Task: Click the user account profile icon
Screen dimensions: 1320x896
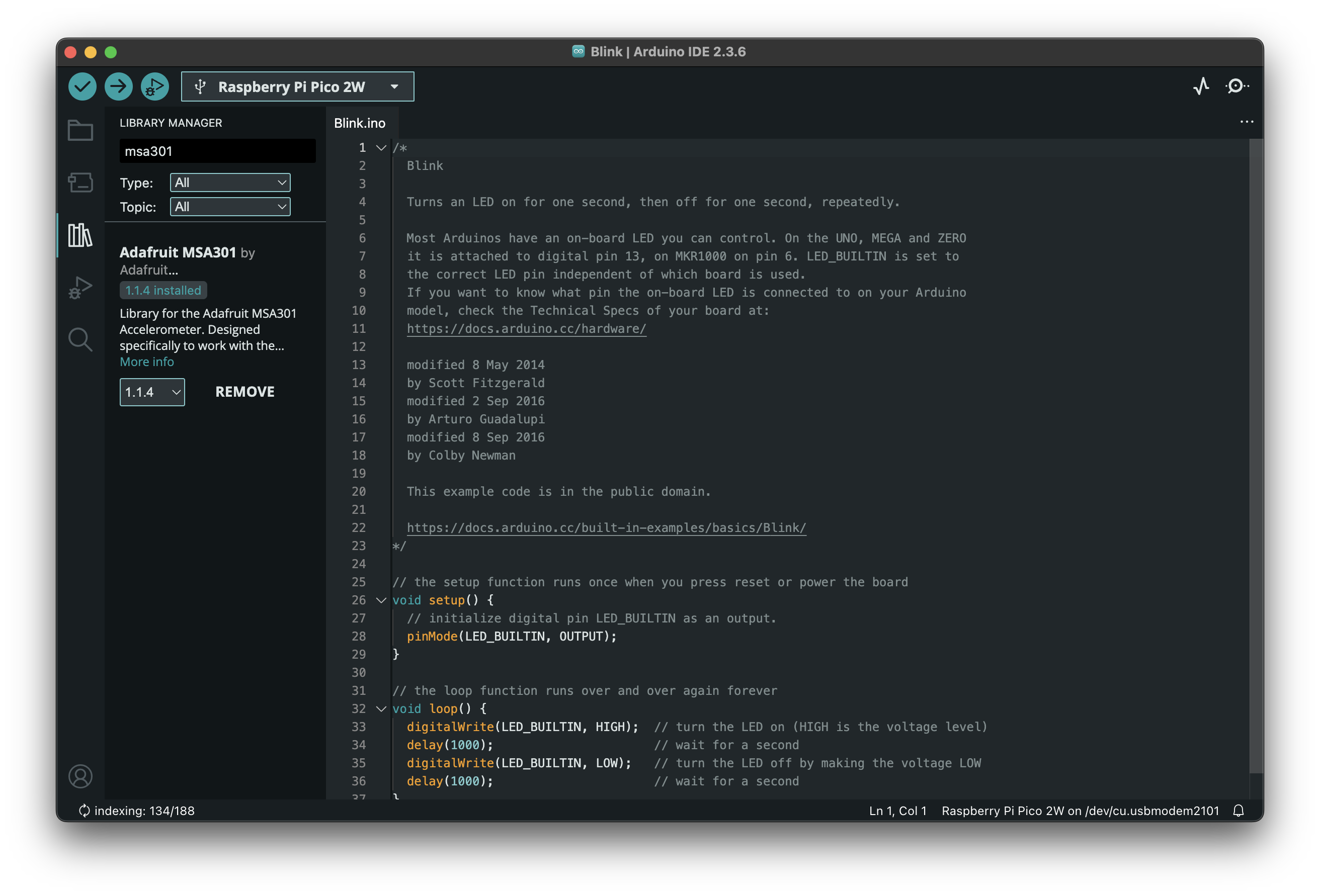Action: [x=80, y=776]
